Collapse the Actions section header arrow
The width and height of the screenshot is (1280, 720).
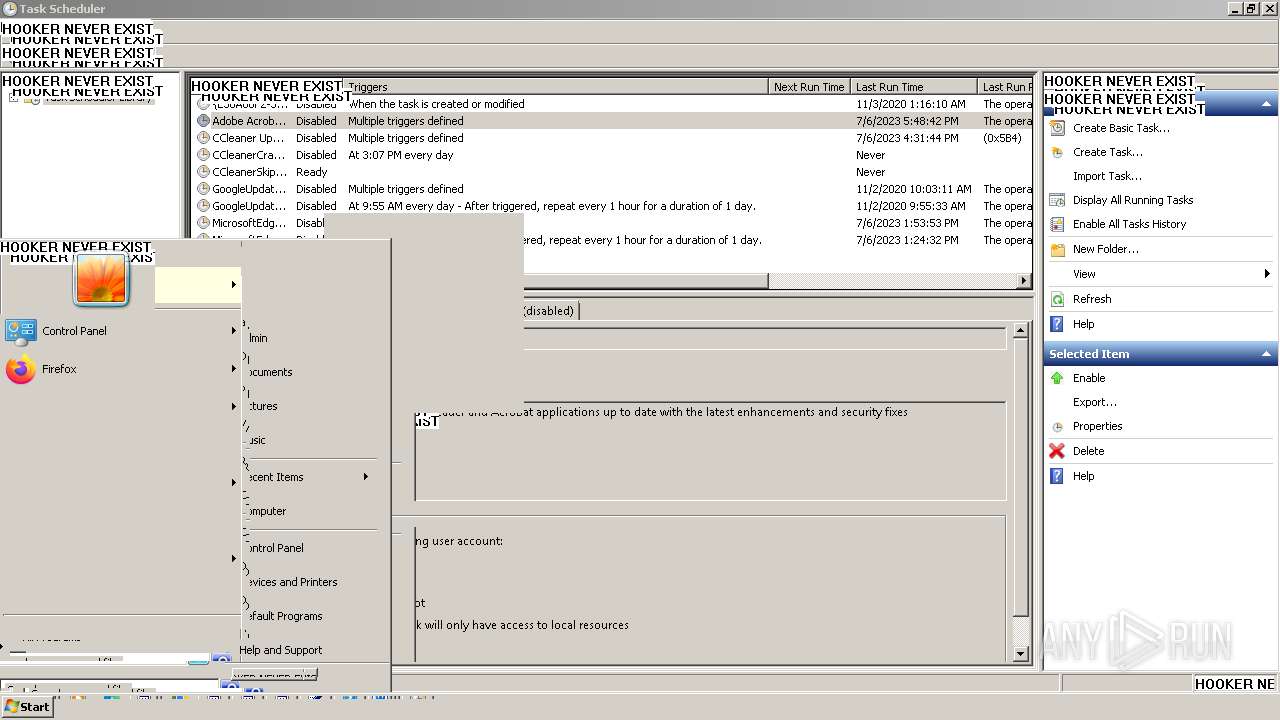1266,104
